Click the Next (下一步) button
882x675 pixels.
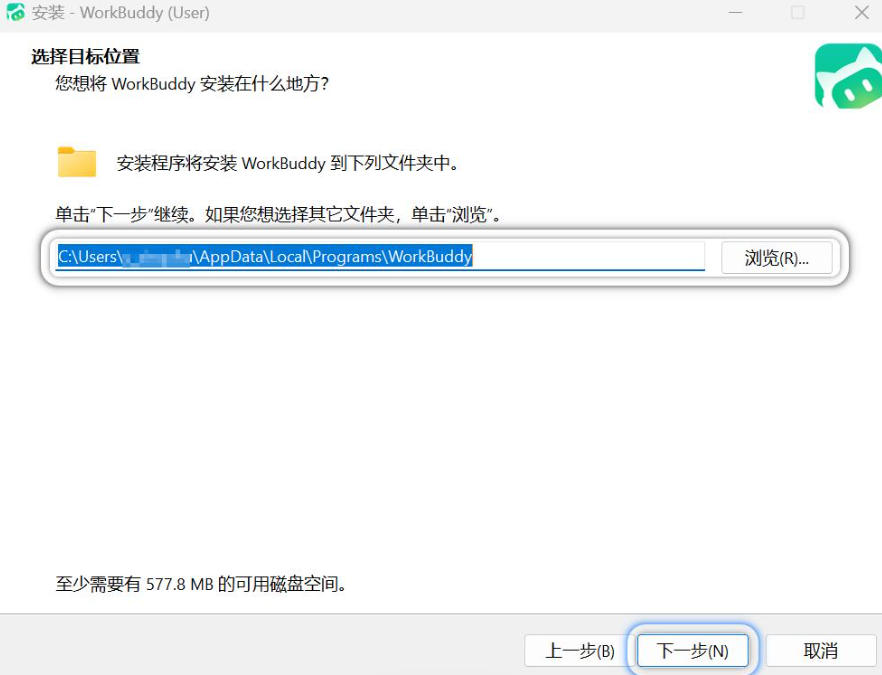[692, 651]
